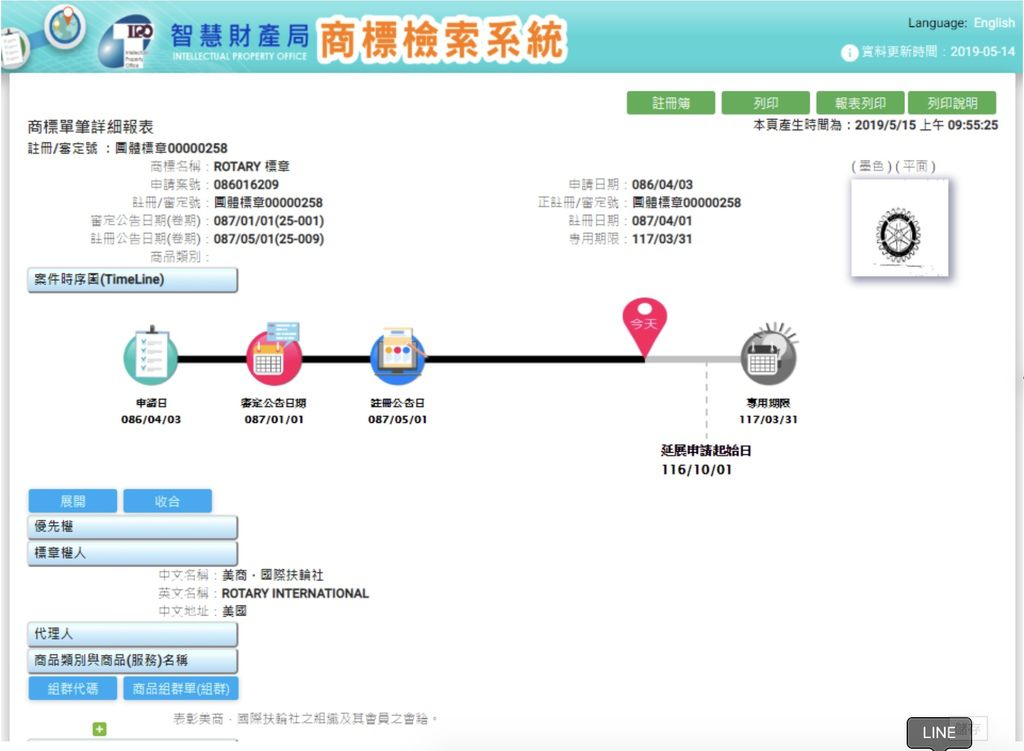The image size is (1024, 751).
Task: Select 註冊公告日期 value 087/05/01(25-009)
Action: pos(268,239)
